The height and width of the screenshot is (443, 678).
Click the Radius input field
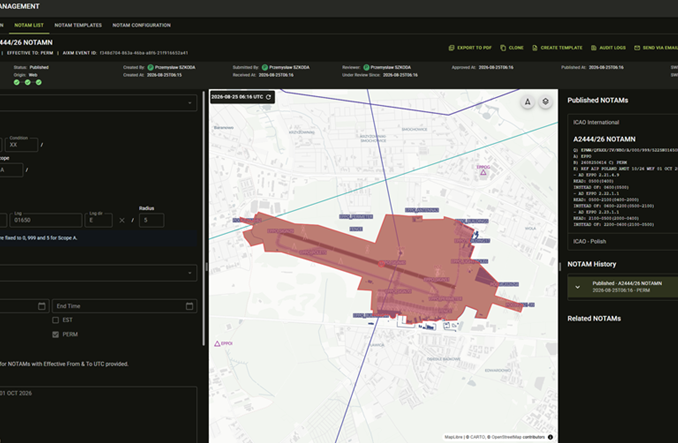point(151,220)
